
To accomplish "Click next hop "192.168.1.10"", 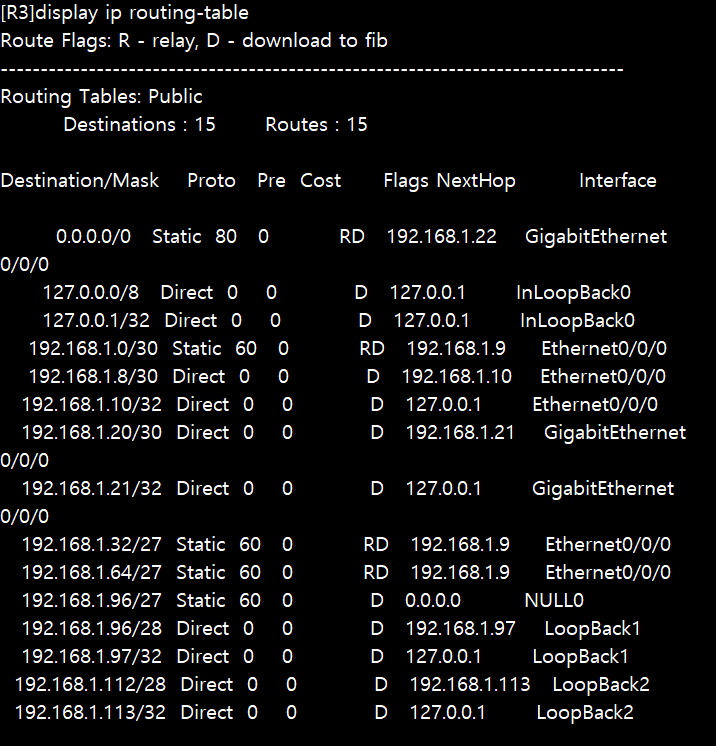I will point(457,377).
